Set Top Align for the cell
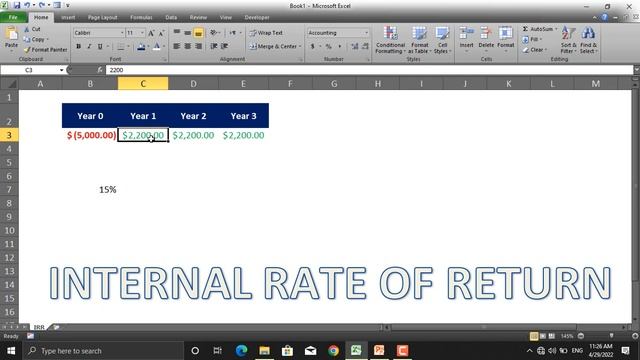The width and height of the screenshot is (640, 360). pyautogui.click(x=177, y=33)
